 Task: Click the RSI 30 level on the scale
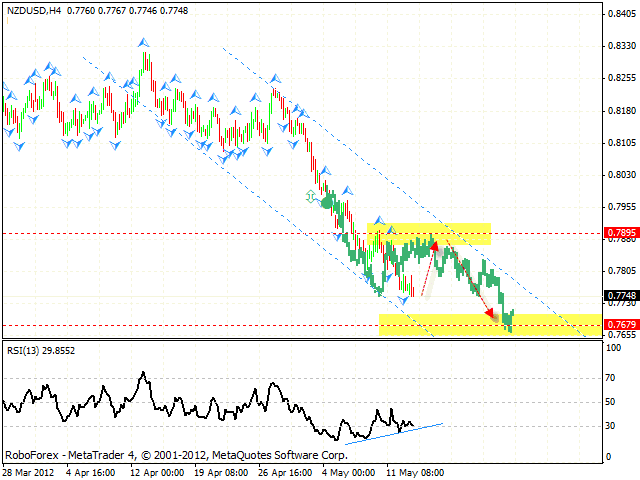coord(612,426)
